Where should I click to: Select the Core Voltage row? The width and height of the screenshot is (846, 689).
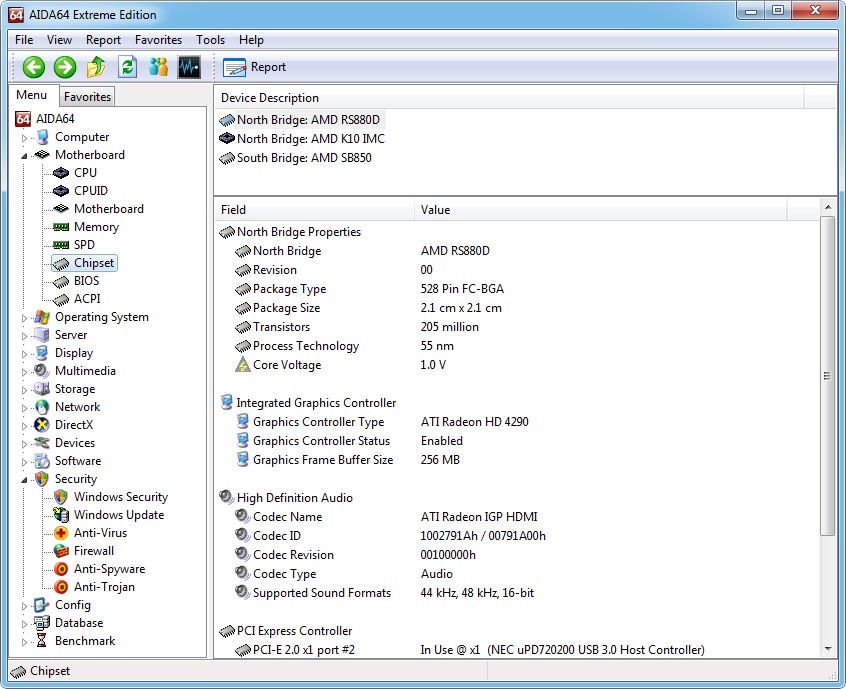coord(518,365)
